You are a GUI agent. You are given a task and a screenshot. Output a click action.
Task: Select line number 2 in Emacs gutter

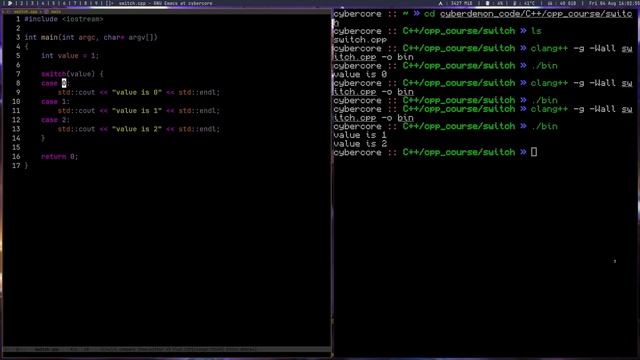18,28
